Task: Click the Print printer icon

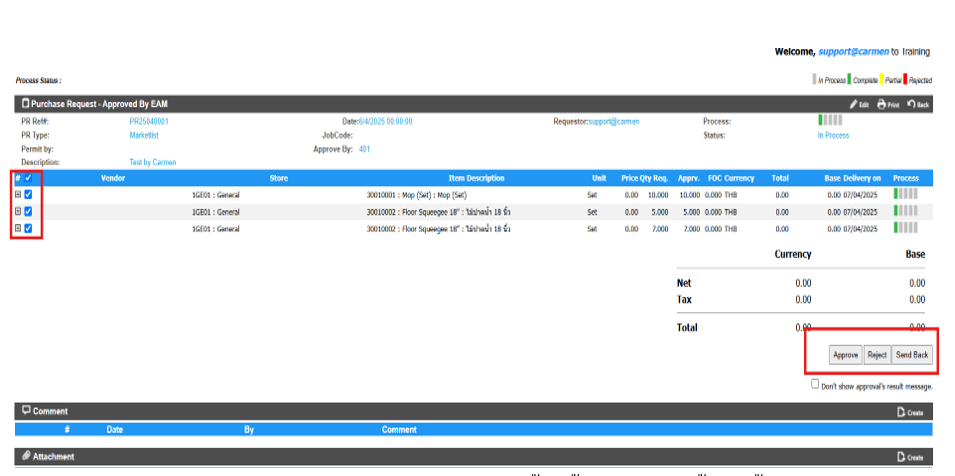Action: [881, 104]
